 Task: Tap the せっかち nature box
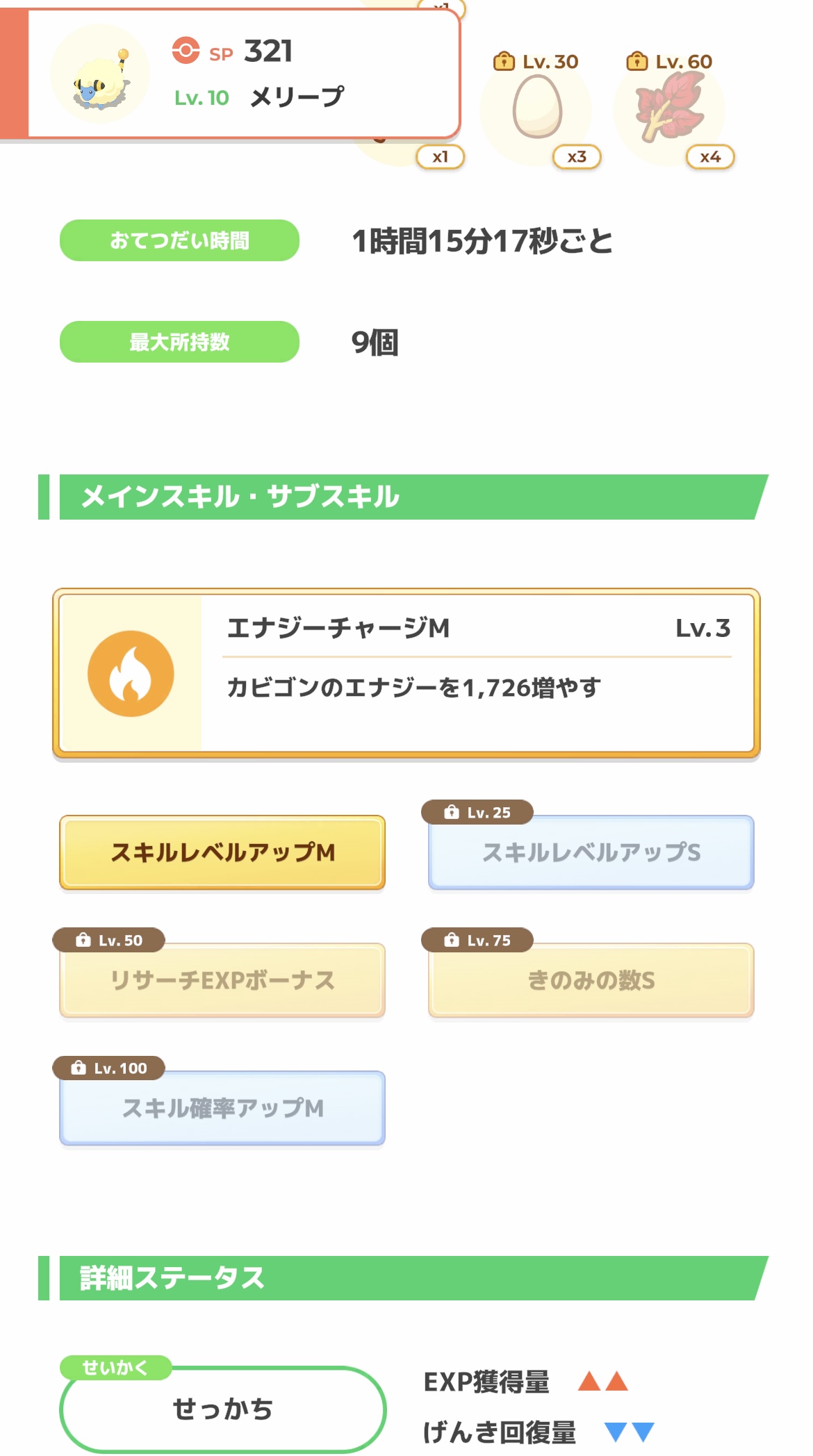(222, 1409)
